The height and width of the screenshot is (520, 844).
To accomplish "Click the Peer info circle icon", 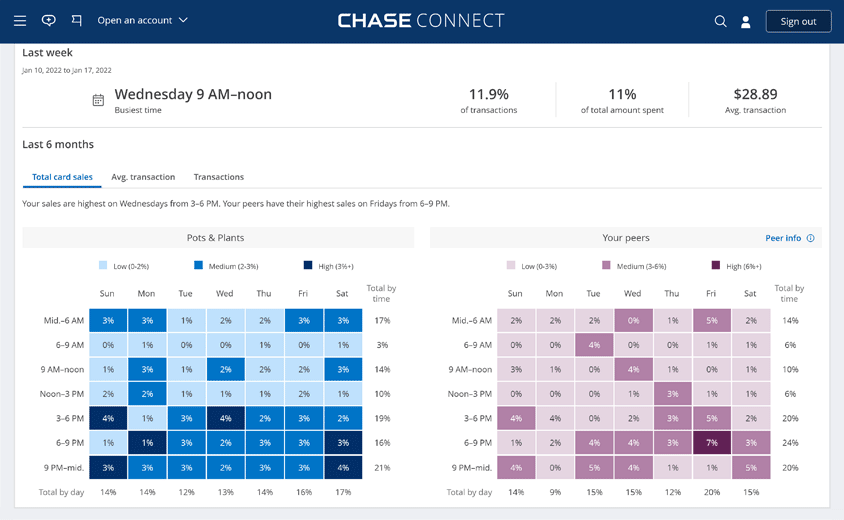I will point(810,238).
